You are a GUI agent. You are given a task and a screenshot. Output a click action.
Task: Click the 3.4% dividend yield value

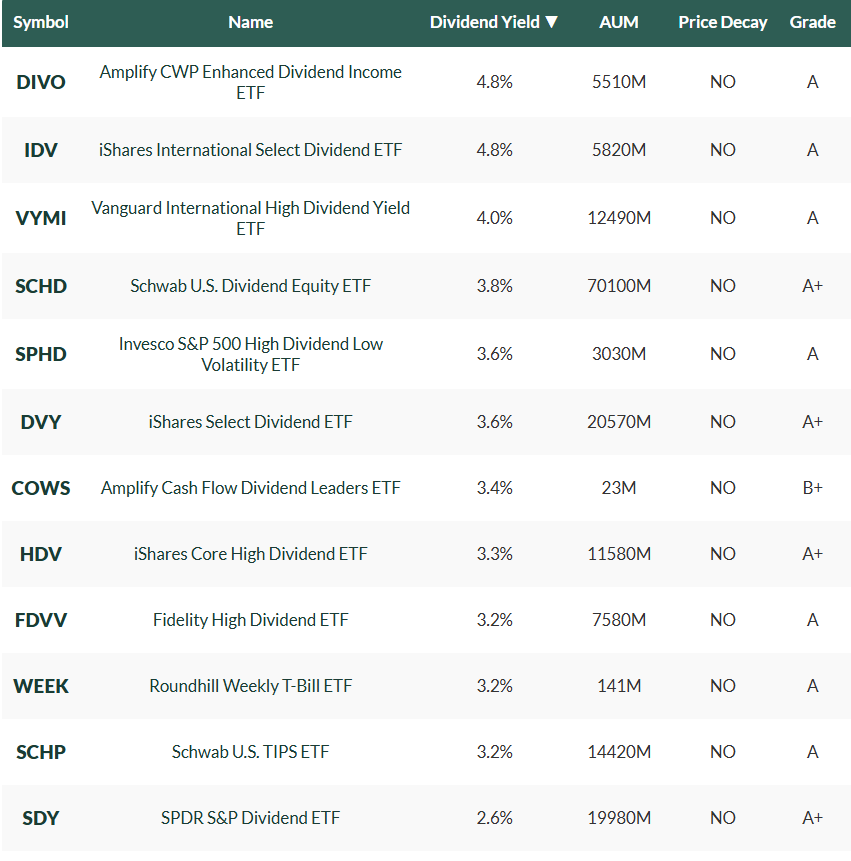pyautogui.click(x=494, y=488)
